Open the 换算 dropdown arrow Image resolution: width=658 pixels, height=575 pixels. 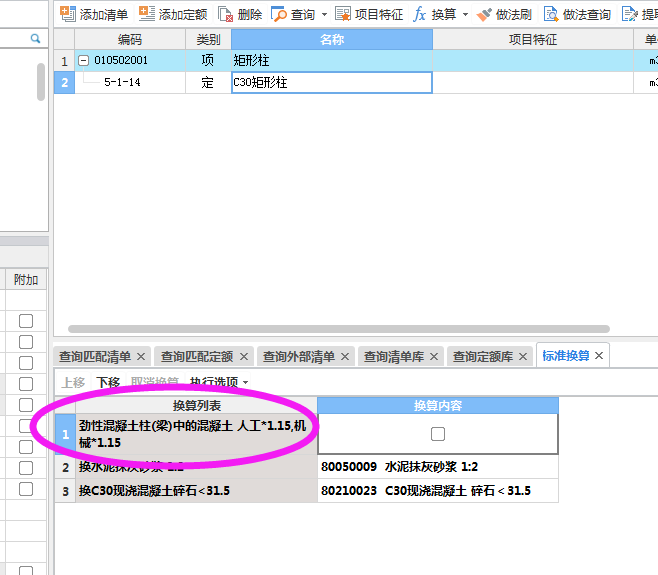(465, 15)
